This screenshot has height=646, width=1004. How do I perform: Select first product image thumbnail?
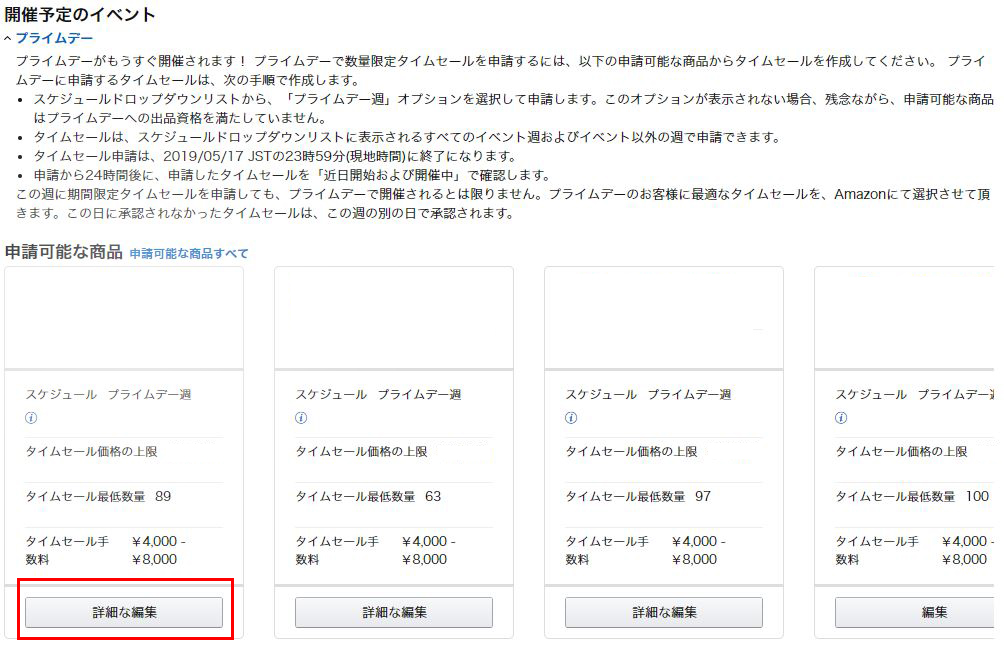[124, 318]
